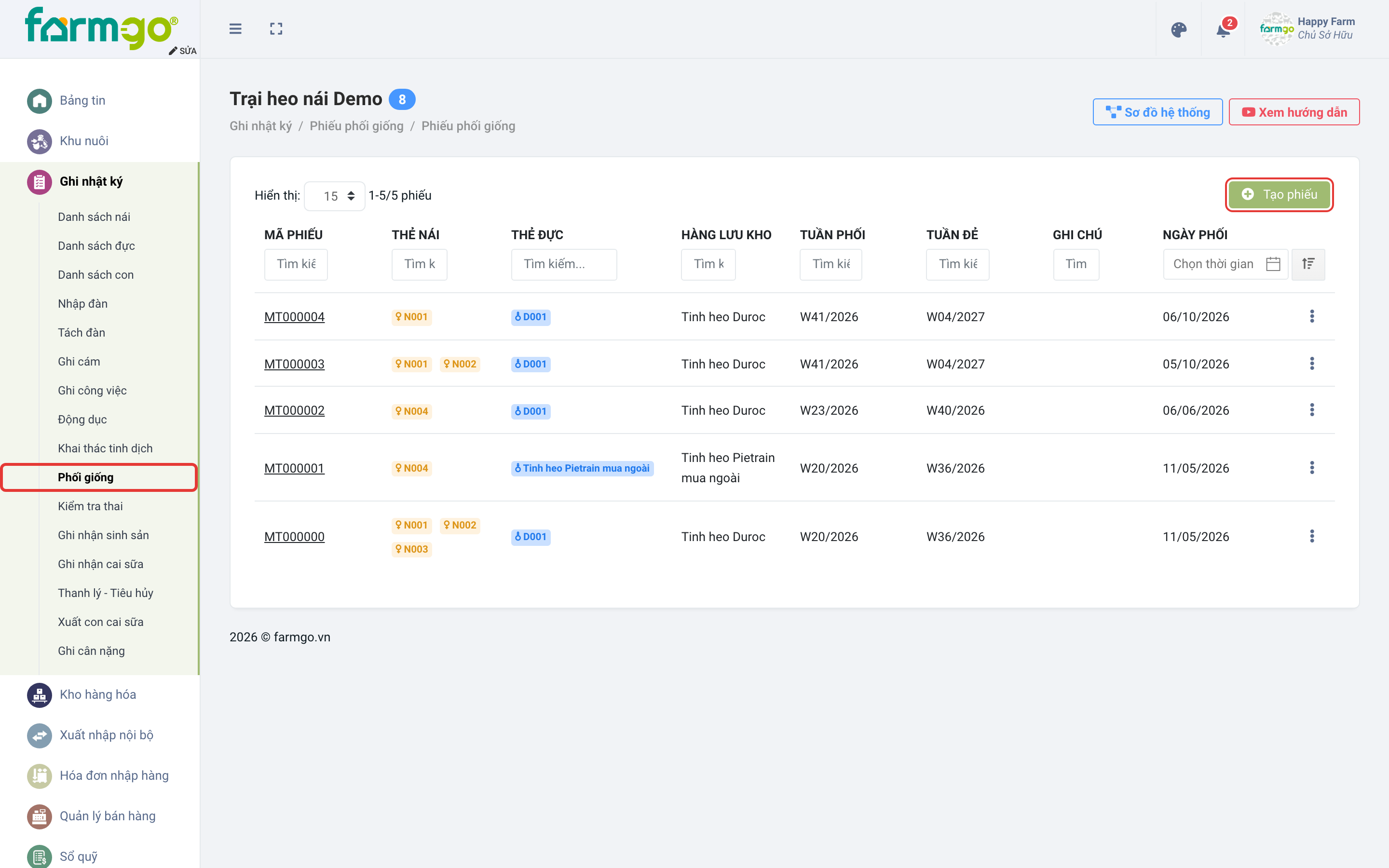Click the sort order icon button

pos(1308,264)
